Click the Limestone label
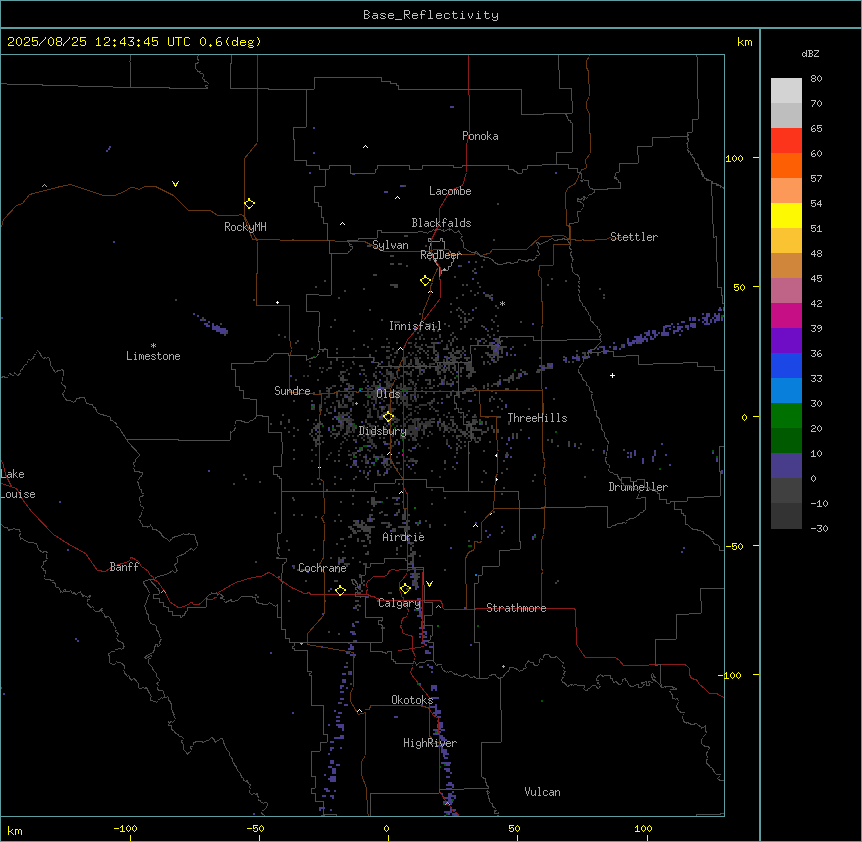The width and height of the screenshot is (862, 842). (x=153, y=356)
